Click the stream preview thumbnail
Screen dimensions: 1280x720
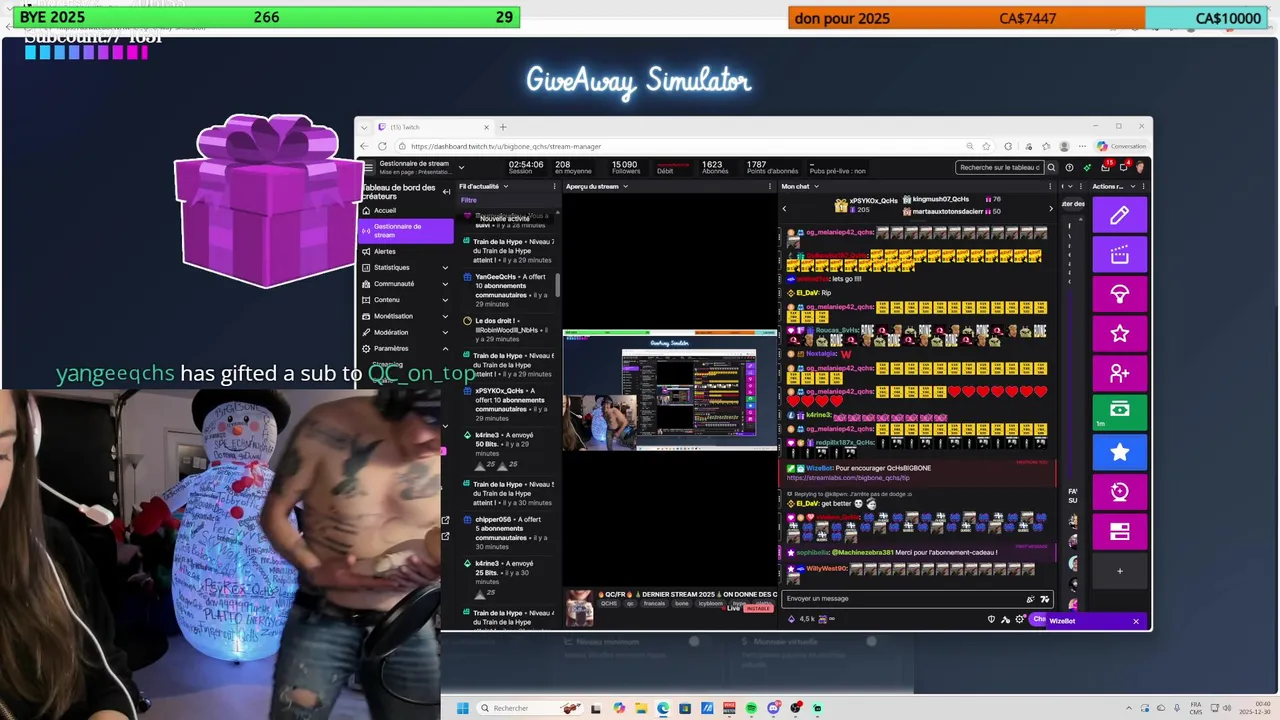(x=670, y=391)
